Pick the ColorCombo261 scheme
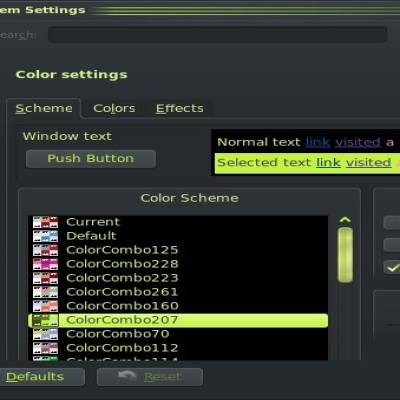The width and height of the screenshot is (400, 400). 178,292
